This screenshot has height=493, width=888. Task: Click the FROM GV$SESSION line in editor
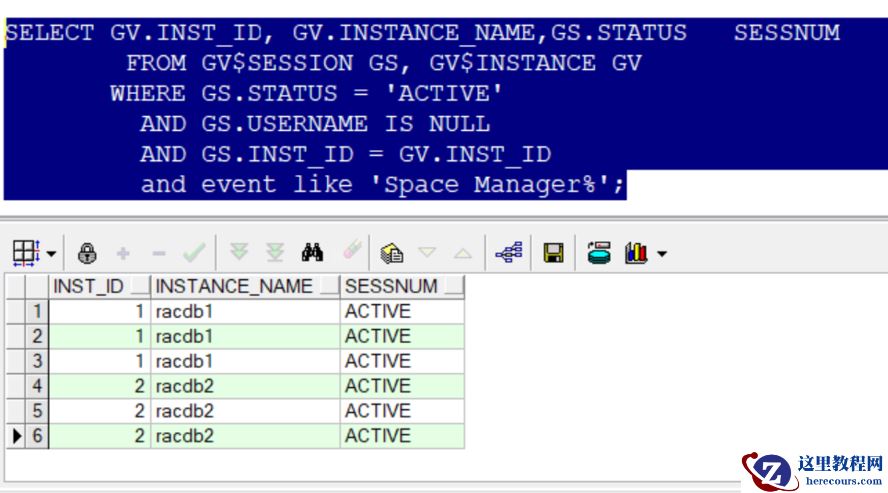(x=384, y=63)
